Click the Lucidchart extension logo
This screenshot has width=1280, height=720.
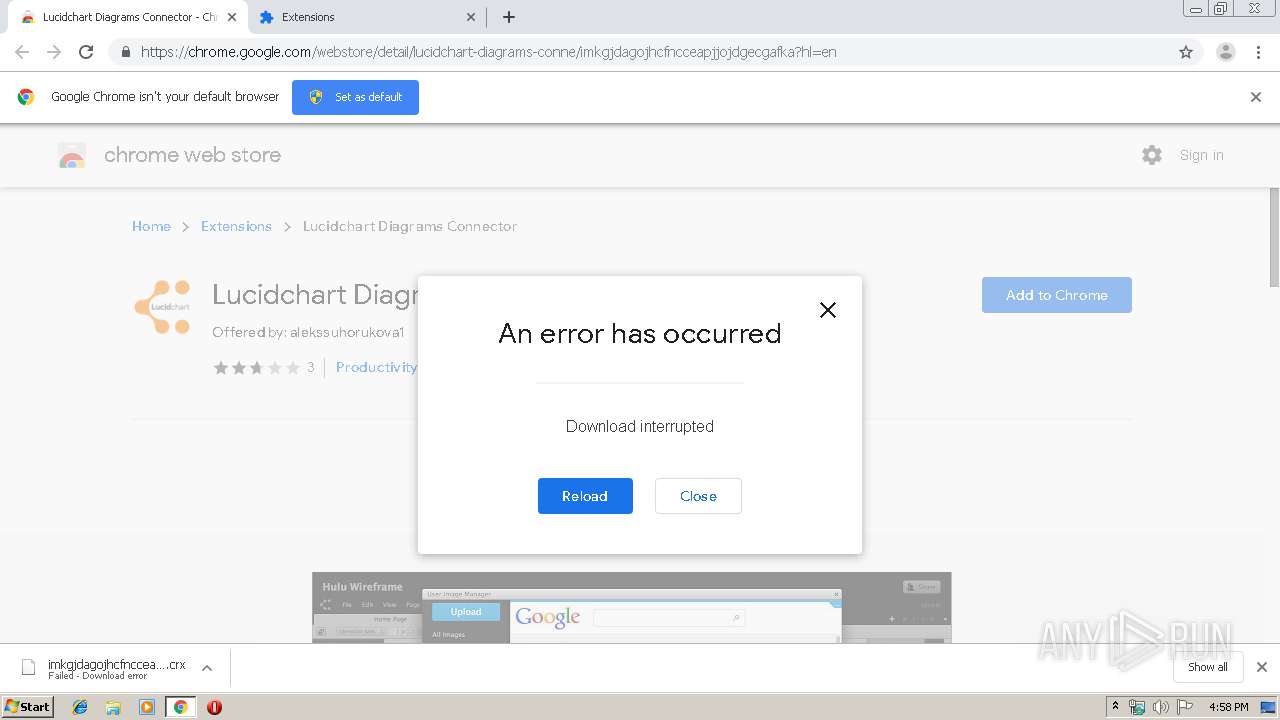162,307
